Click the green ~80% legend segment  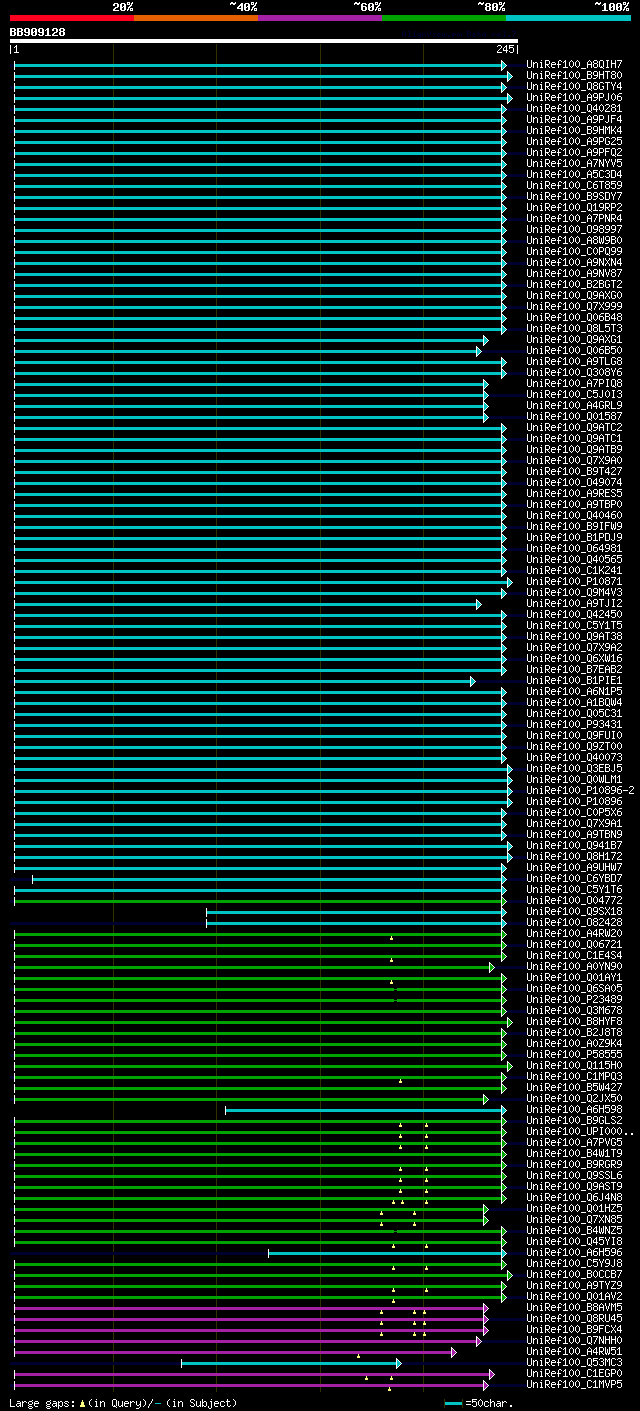coord(444,17)
